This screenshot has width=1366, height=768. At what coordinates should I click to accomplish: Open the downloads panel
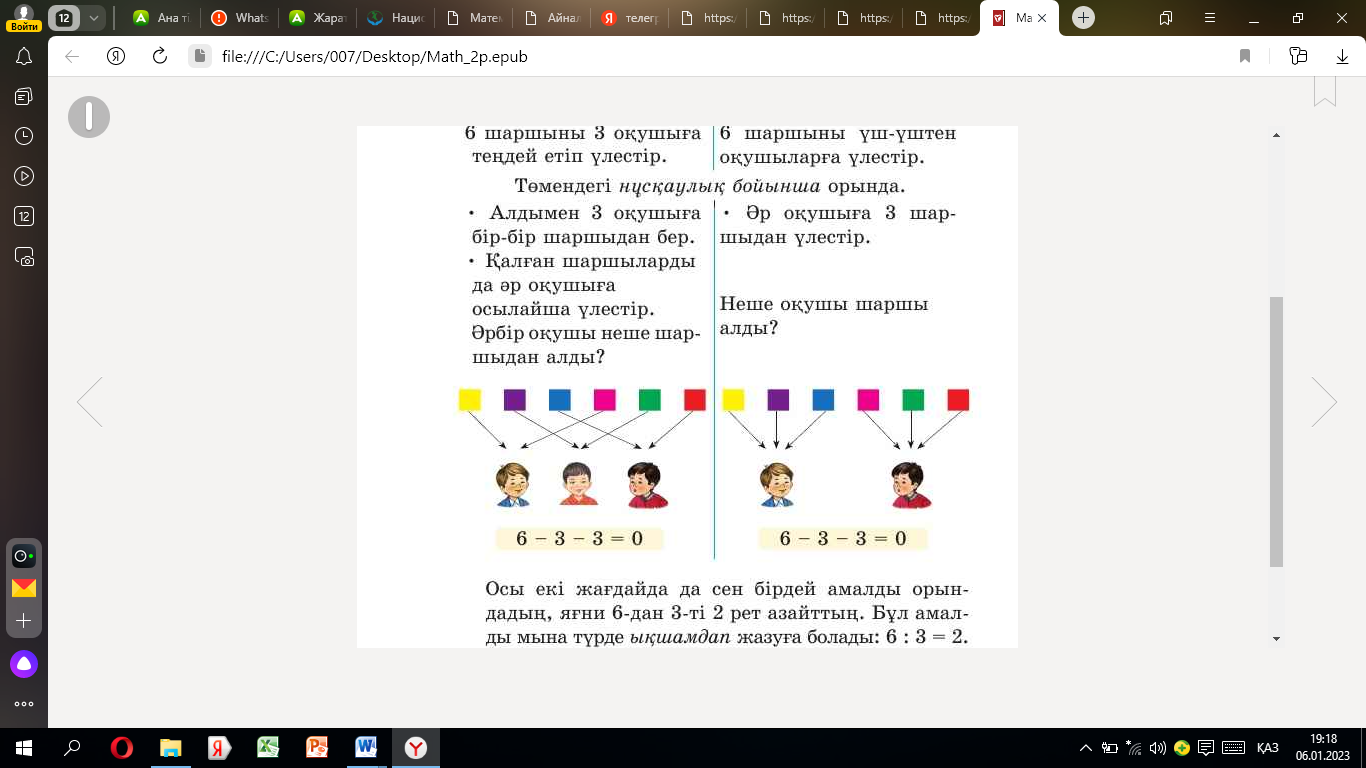tap(1342, 57)
